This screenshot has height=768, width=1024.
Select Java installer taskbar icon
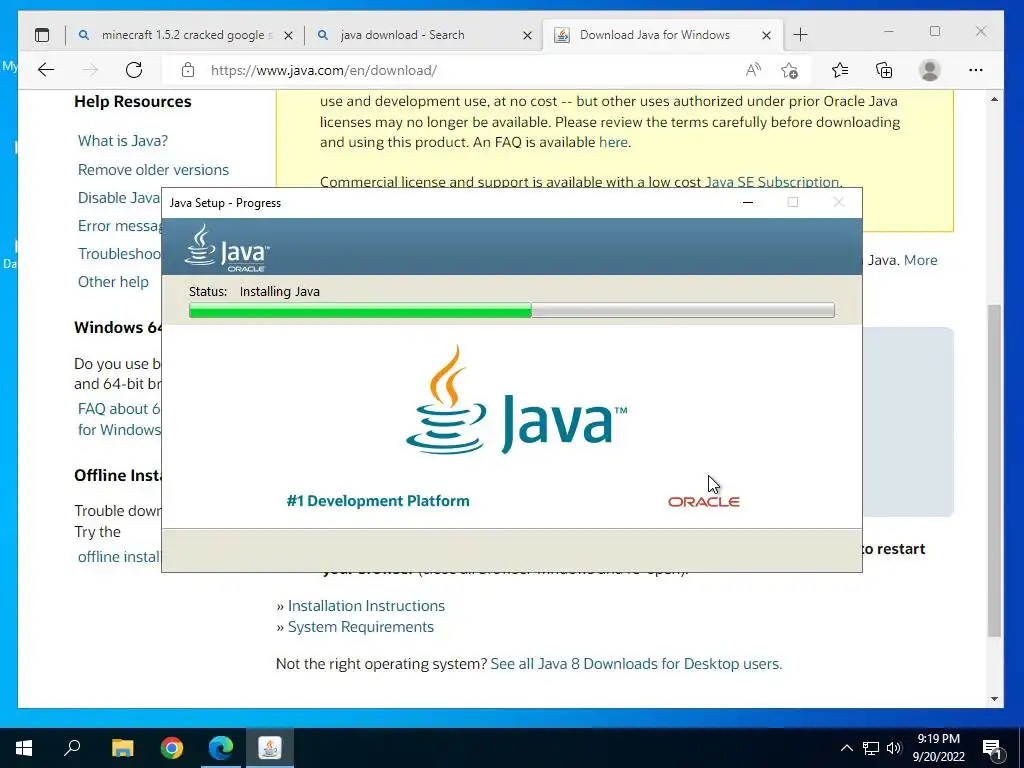click(270, 748)
